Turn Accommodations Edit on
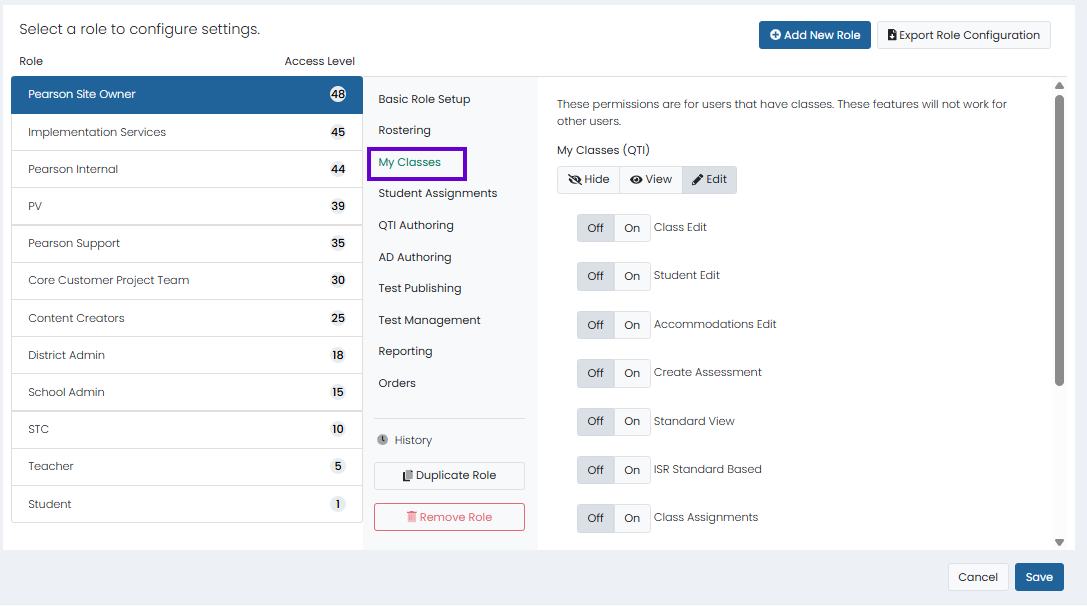1087x606 pixels. point(632,324)
